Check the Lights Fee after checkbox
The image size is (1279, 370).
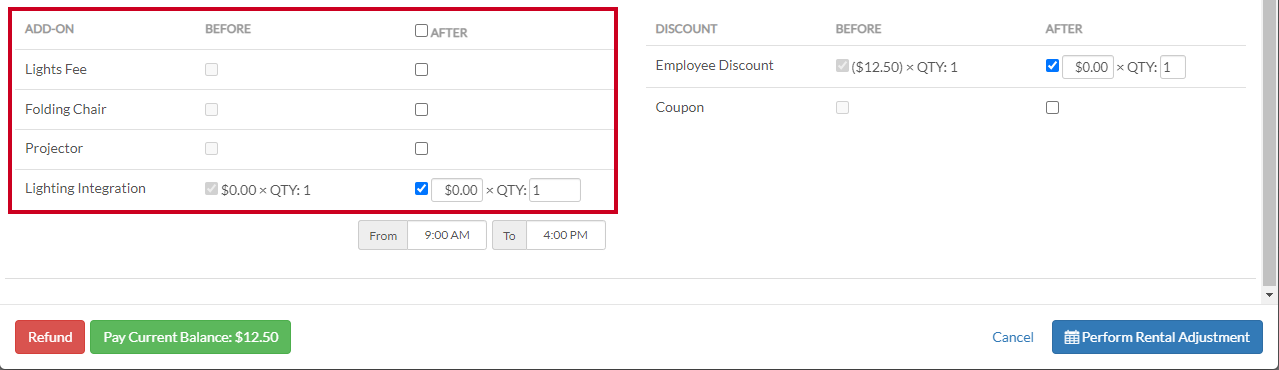point(421,70)
